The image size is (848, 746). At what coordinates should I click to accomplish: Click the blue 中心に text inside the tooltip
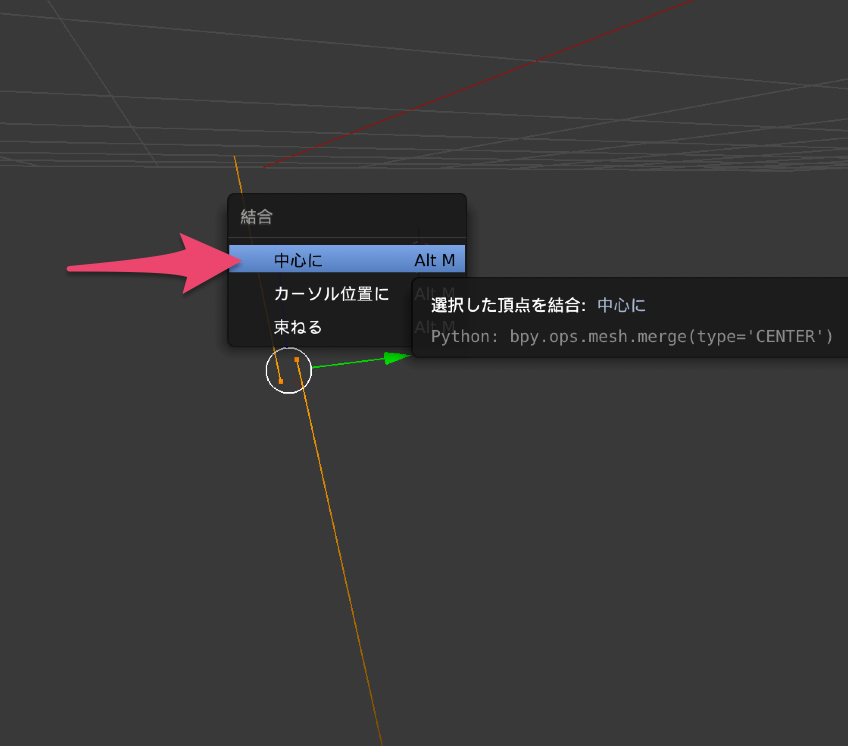click(620, 305)
